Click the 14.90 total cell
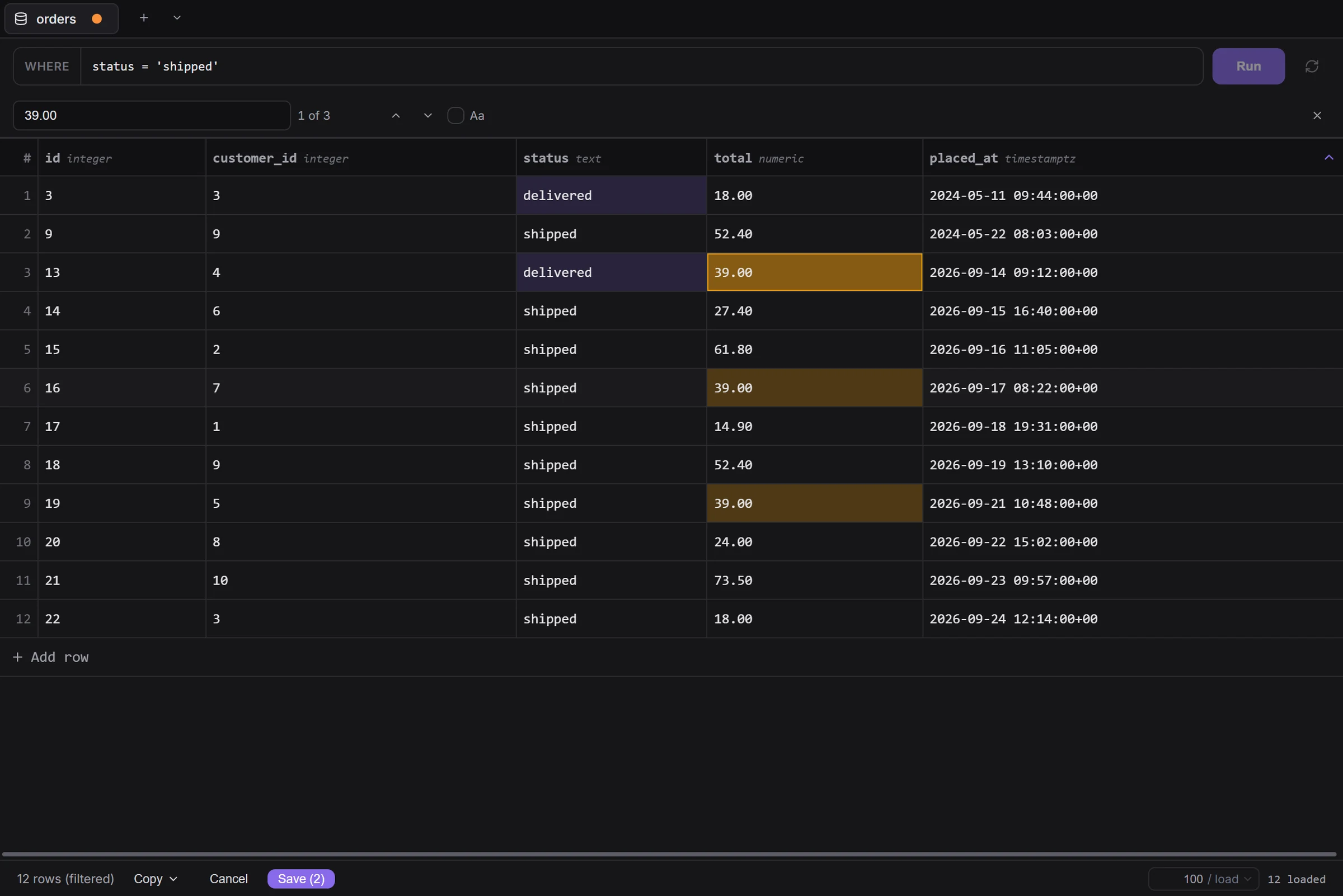The height and width of the screenshot is (896, 1343). [814, 427]
